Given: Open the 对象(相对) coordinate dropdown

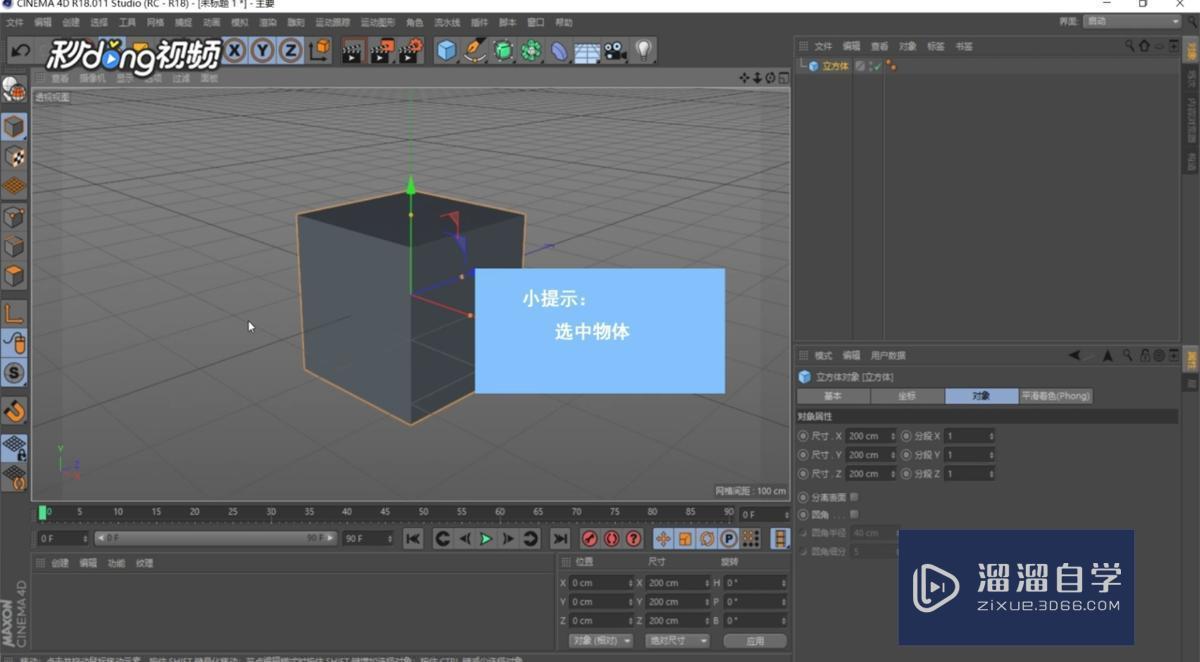Looking at the screenshot, I should tap(600, 640).
